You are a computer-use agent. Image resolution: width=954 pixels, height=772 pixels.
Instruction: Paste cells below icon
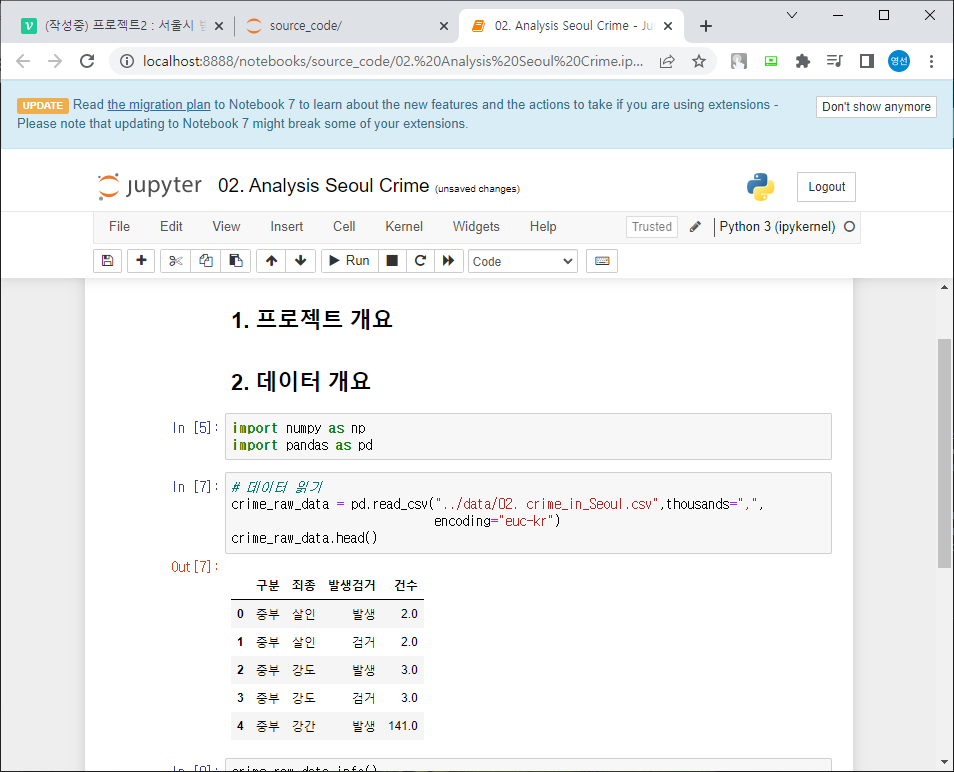[x=236, y=261]
